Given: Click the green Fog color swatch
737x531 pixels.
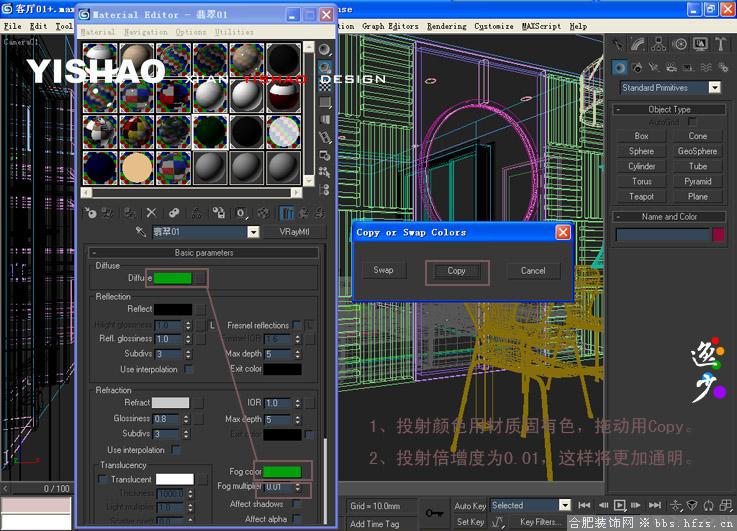Looking at the screenshot, I should pyautogui.click(x=282, y=471).
